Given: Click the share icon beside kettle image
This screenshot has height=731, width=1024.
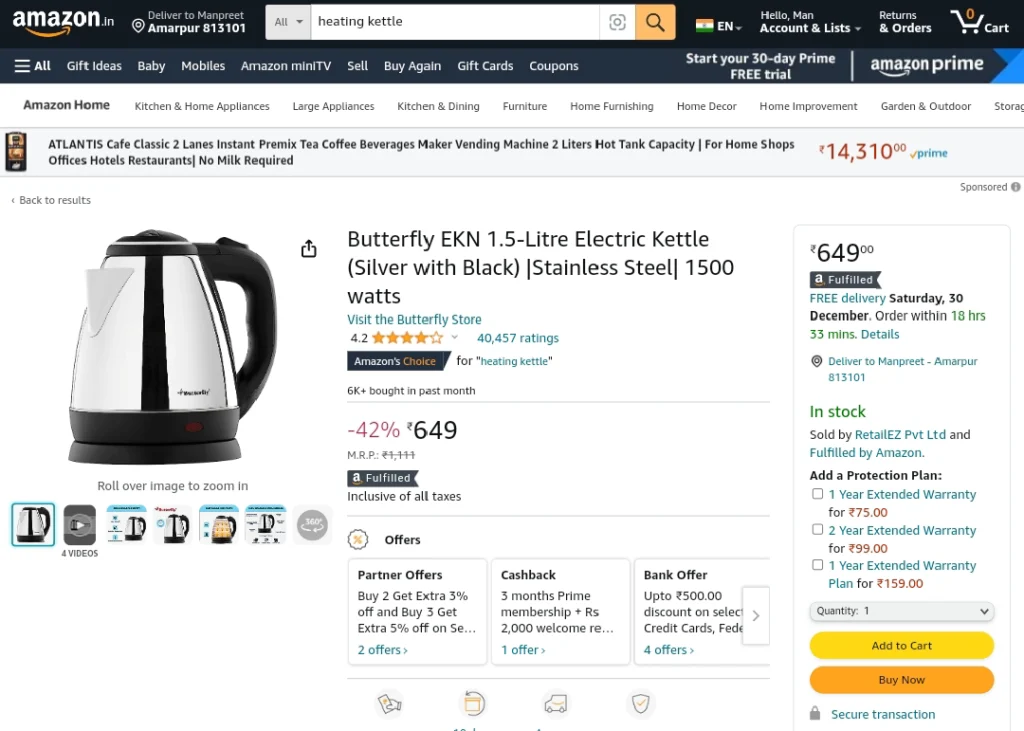Looking at the screenshot, I should coord(309,249).
